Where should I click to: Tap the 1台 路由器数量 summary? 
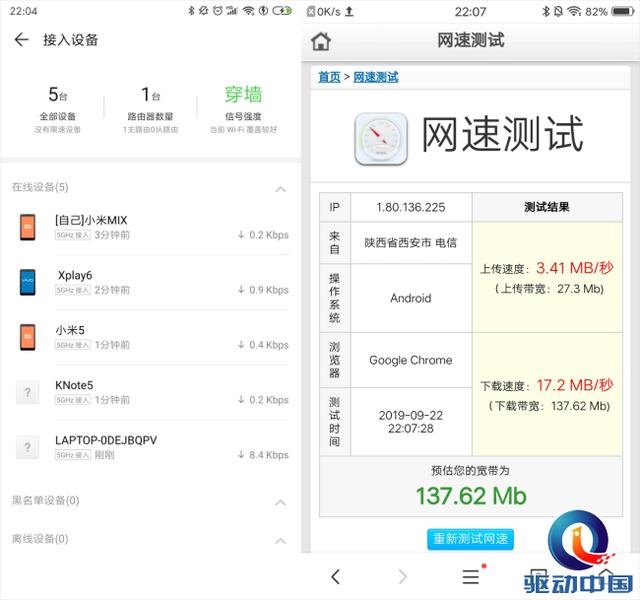coord(151,109)
